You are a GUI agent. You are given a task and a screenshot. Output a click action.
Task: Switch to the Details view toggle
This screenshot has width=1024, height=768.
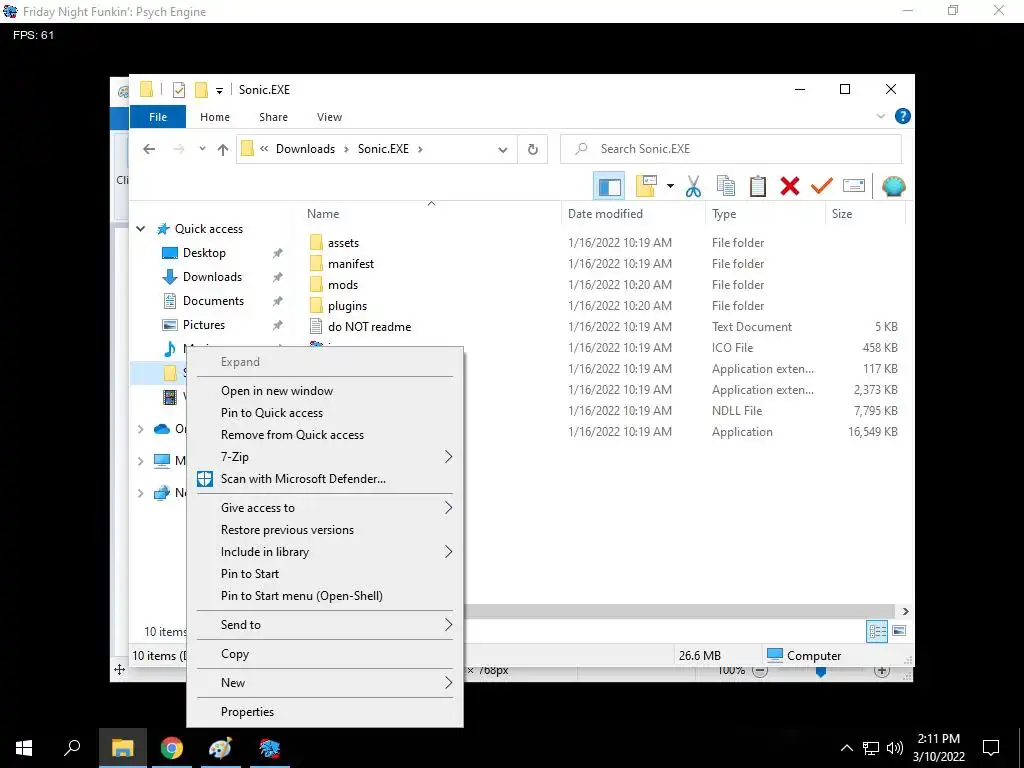[877, 631]
